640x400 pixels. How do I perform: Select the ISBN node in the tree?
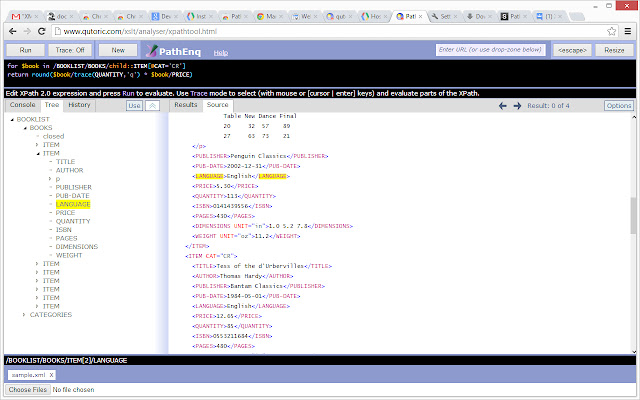click(64, 230)
